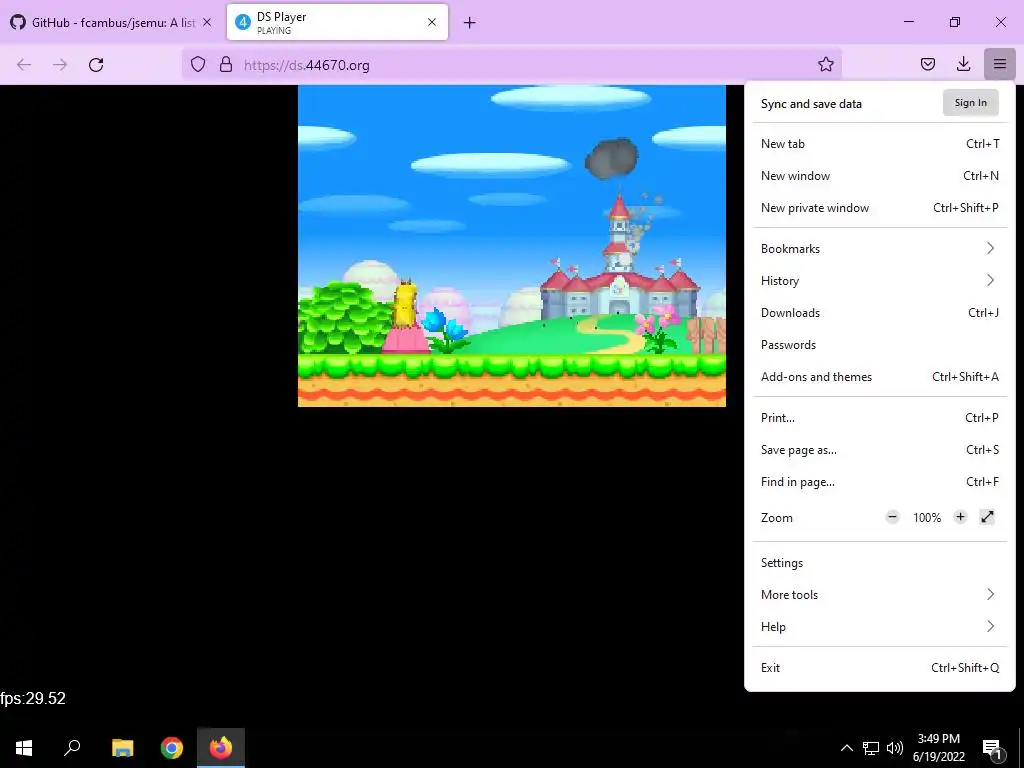
Task: Select Sync and save data
Action: 811,104
